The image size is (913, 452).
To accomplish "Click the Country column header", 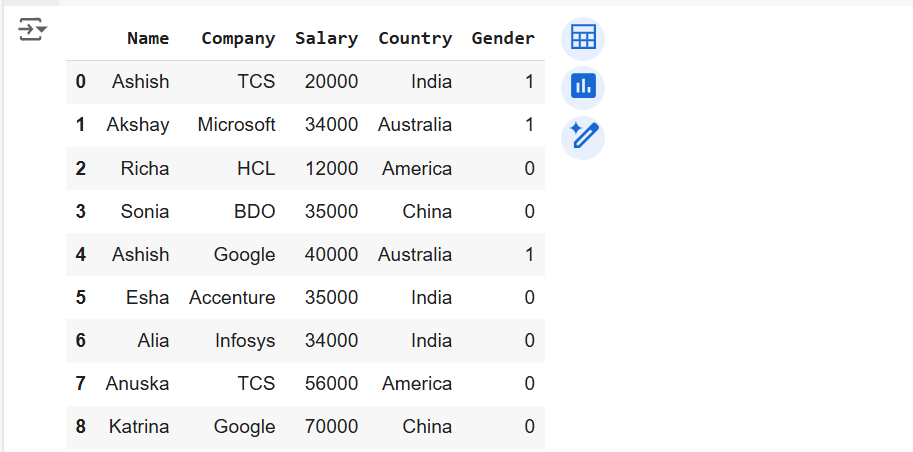I will coord(415,39).
